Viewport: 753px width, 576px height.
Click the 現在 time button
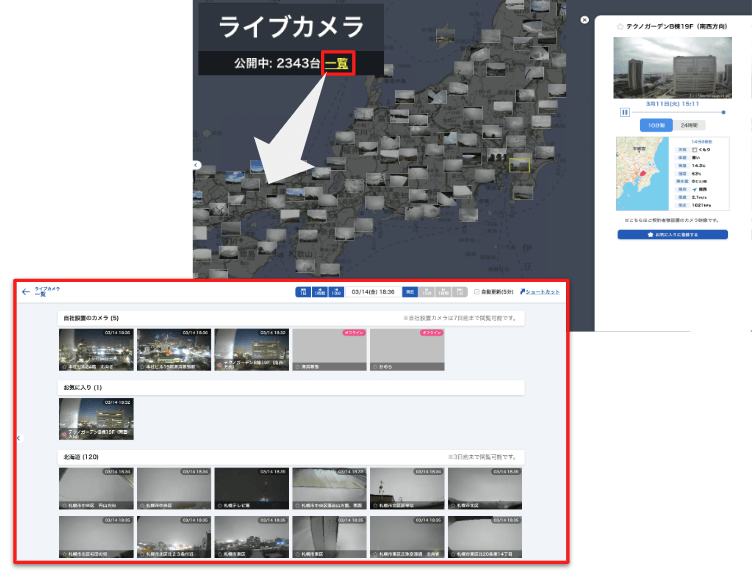tap(410, 292)
